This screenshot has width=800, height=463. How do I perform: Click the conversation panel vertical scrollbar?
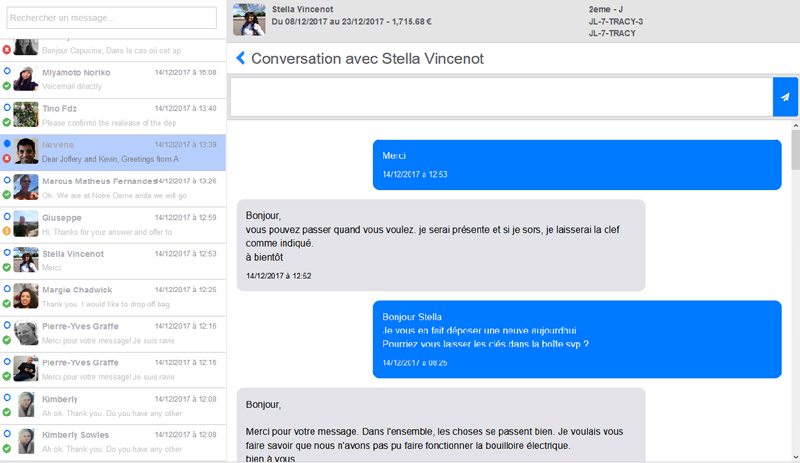tap(795, 150)
